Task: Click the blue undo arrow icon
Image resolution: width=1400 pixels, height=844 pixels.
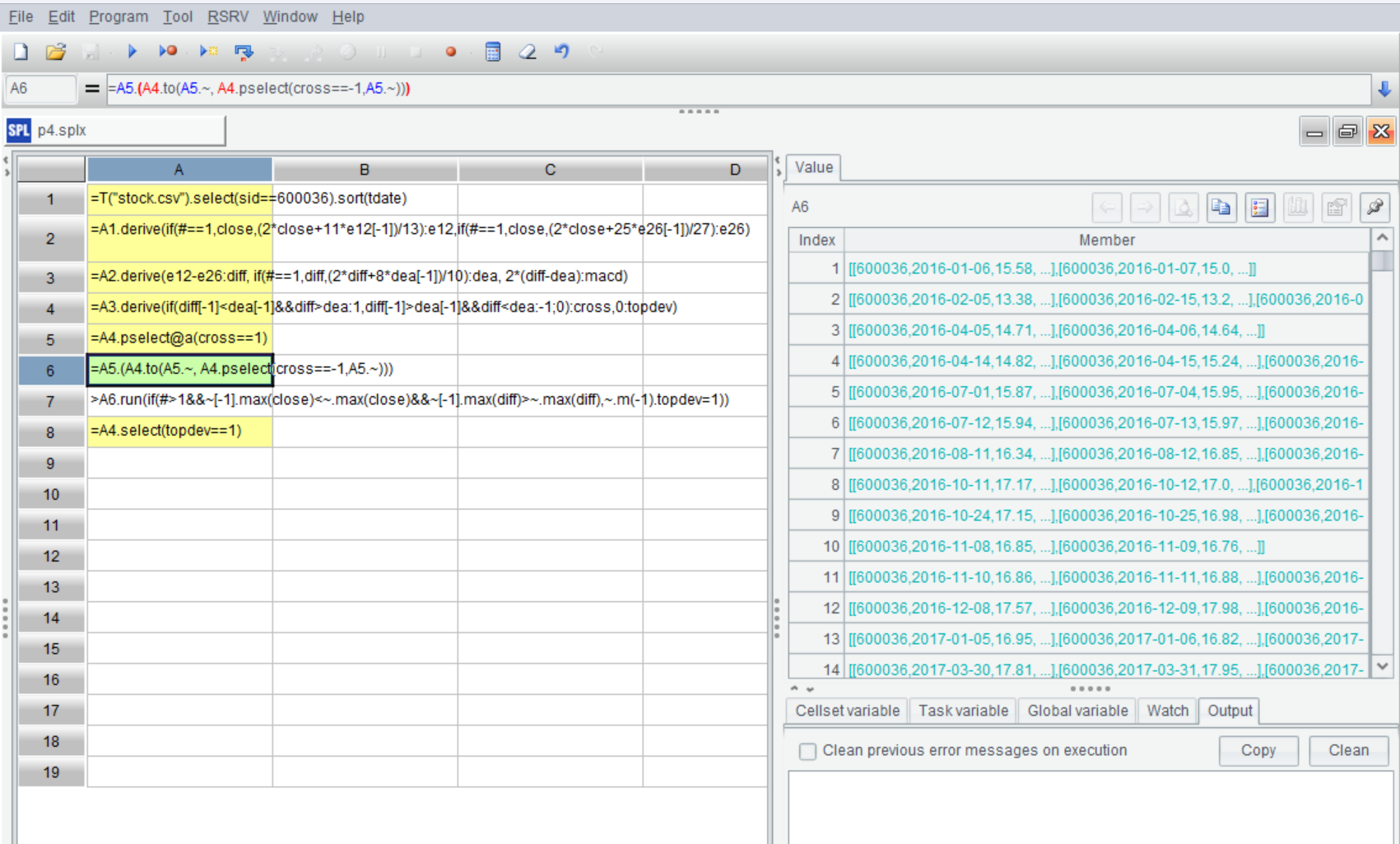Action: [562, 52]
